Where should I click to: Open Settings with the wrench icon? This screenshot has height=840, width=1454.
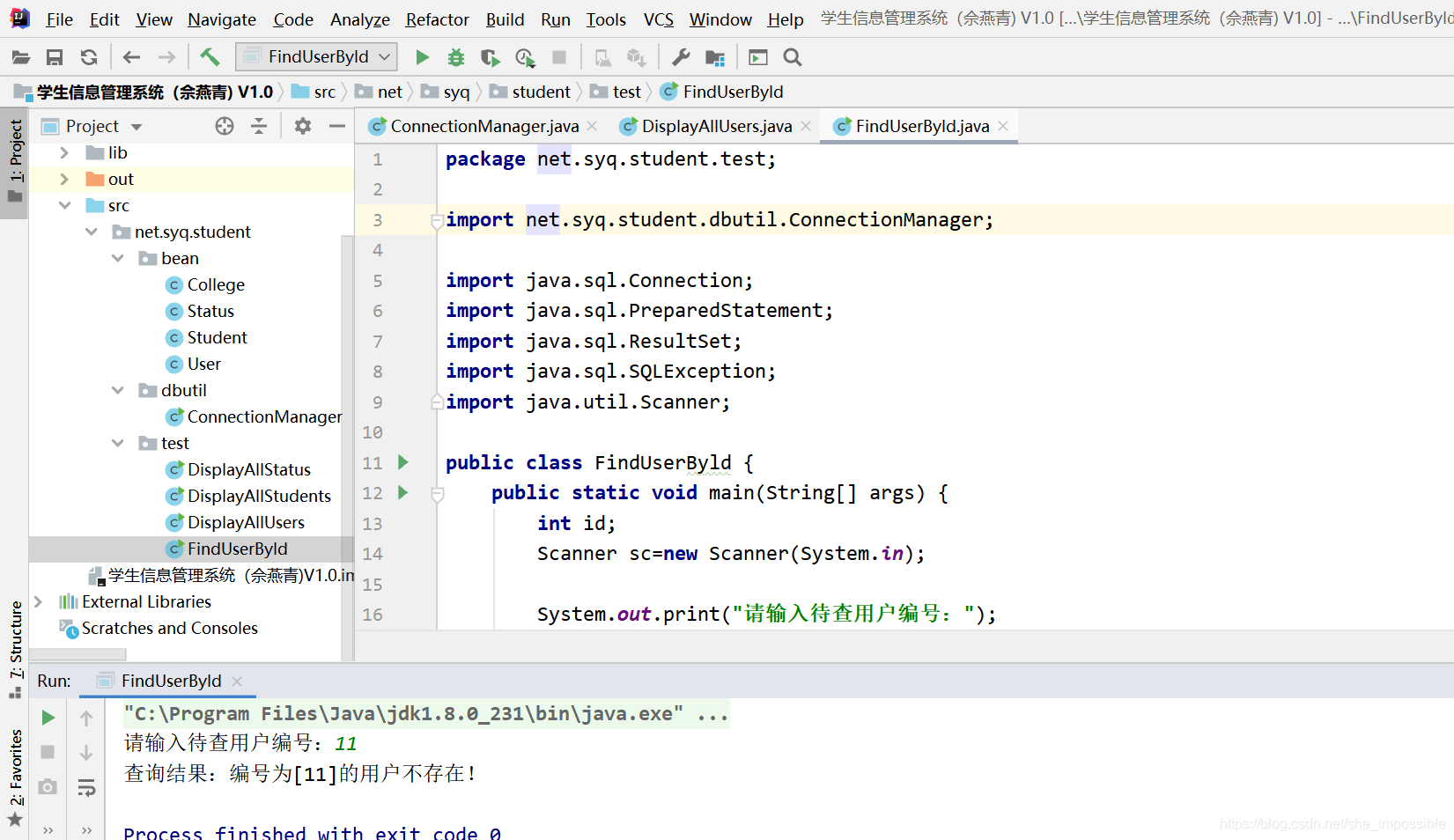coord(681,57)
